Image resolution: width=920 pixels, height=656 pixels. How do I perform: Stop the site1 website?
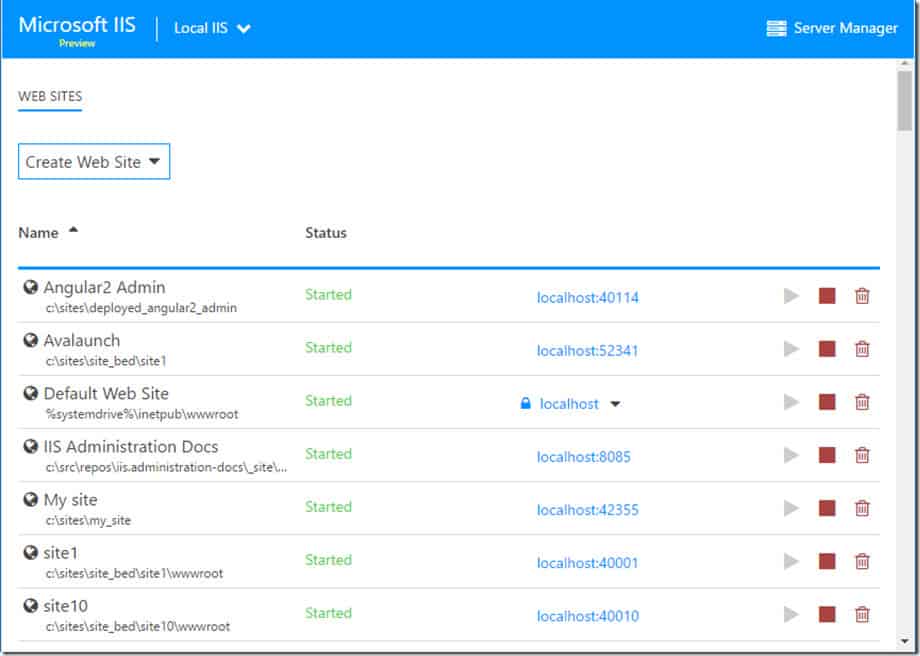(x=827, y=562)
